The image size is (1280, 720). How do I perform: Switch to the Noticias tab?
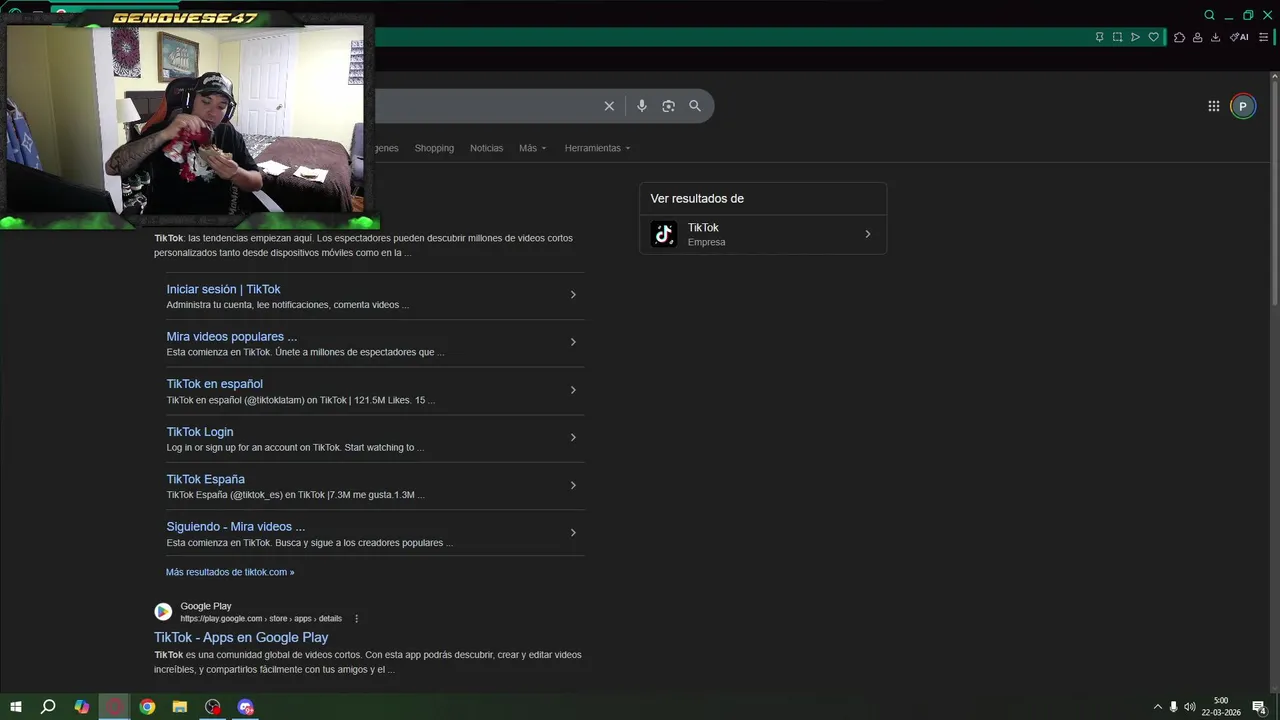click(x=487, y=148)
